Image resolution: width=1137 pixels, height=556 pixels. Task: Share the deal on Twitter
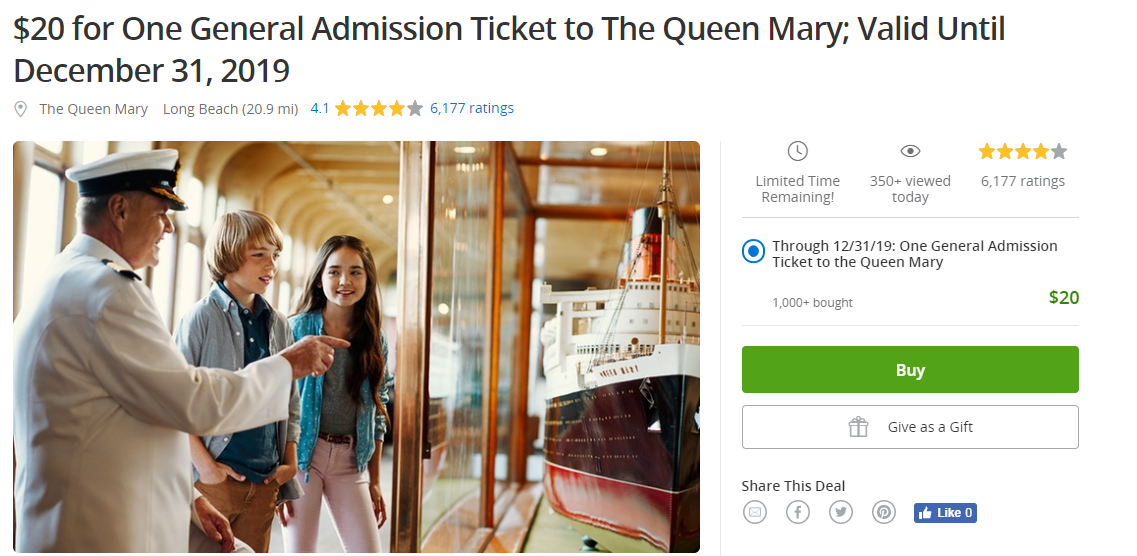point(841,512)
